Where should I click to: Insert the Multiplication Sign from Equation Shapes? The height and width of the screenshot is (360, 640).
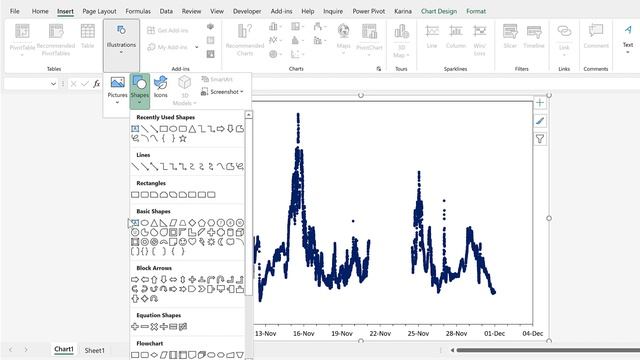(154, 327)
